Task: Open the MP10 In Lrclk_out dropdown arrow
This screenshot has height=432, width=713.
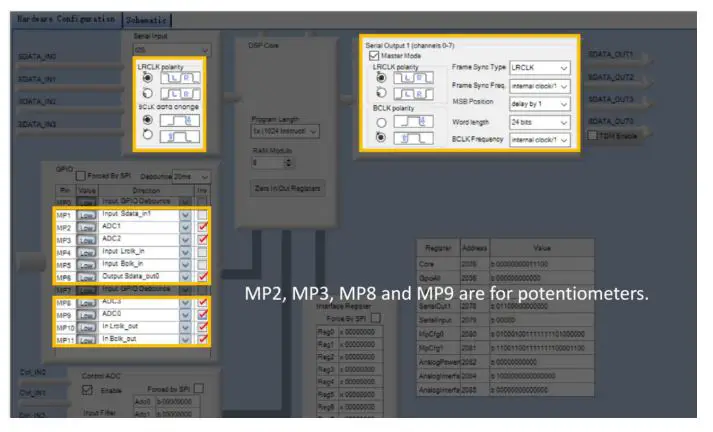Action: point(185,327)
